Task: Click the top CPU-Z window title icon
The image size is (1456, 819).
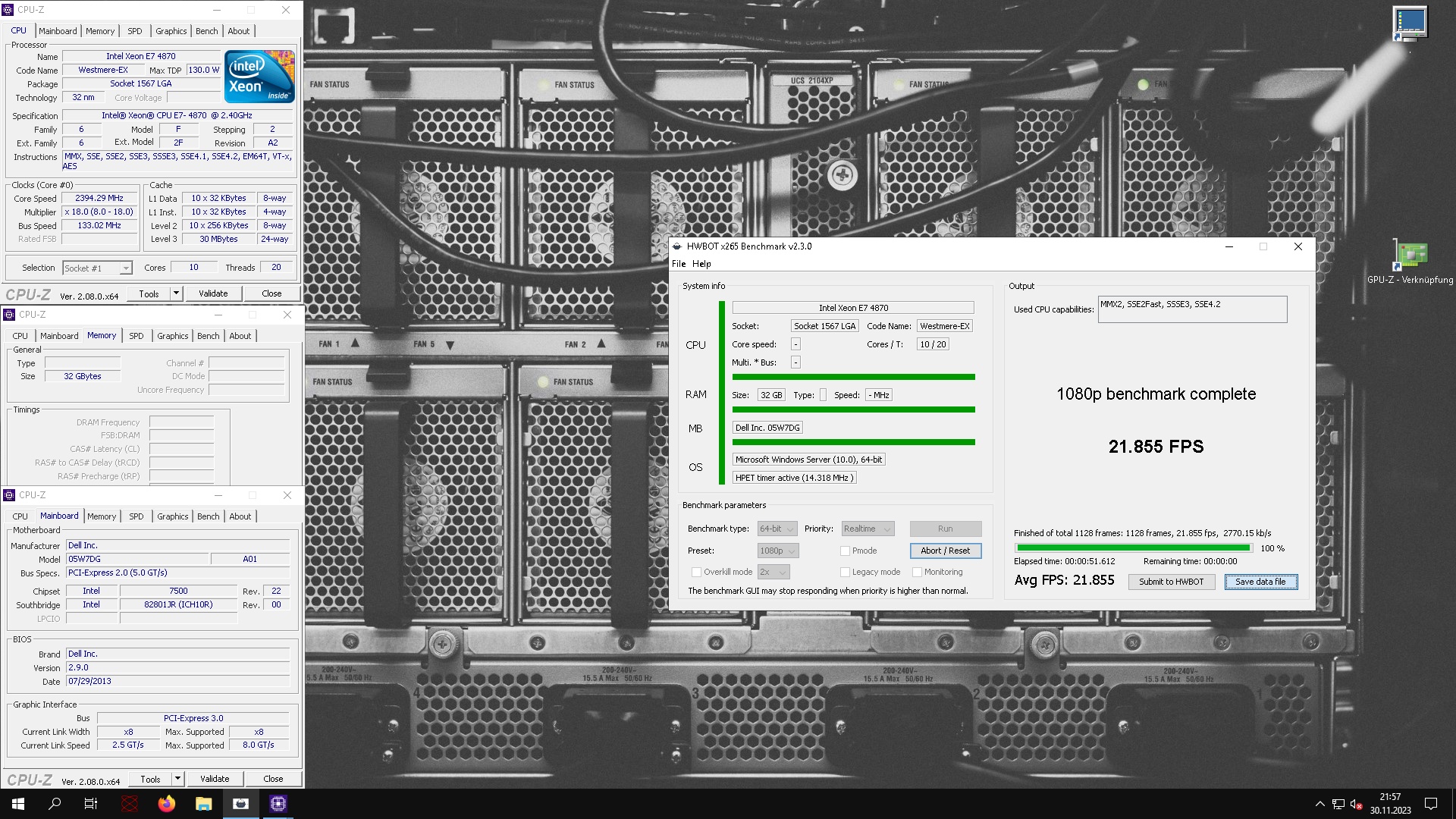Action: 9,10
